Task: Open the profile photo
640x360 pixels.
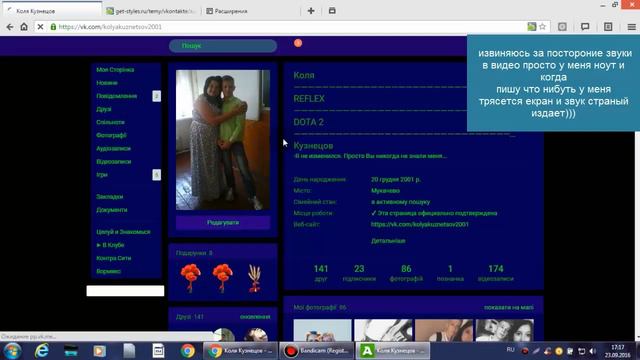Action: (223, 140)
